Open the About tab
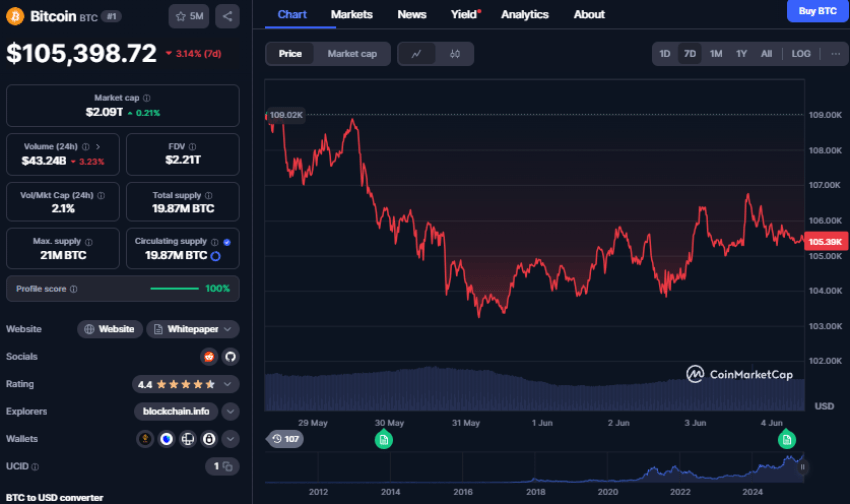 coord(589,15)
